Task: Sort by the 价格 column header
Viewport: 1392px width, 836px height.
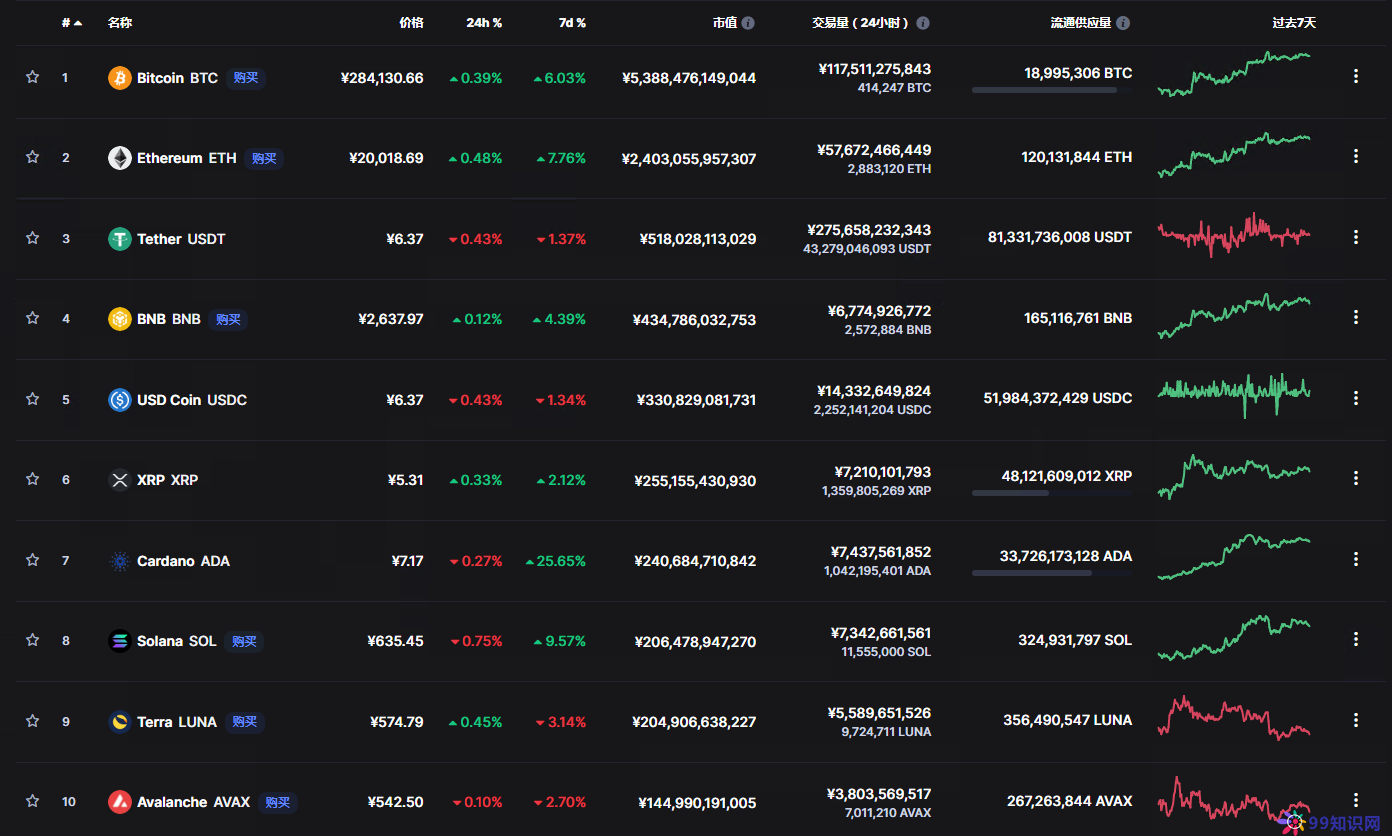Action: pyautogui.click(x=411, y=23)
